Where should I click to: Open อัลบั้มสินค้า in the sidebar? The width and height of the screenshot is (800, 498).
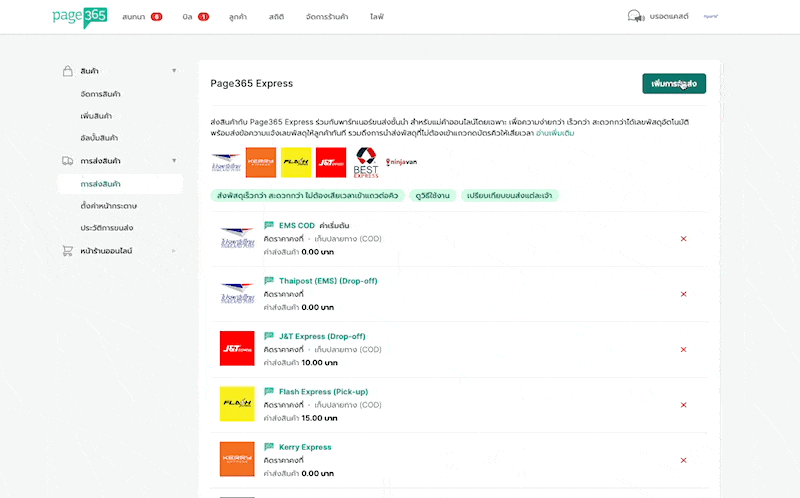[99, 138]
